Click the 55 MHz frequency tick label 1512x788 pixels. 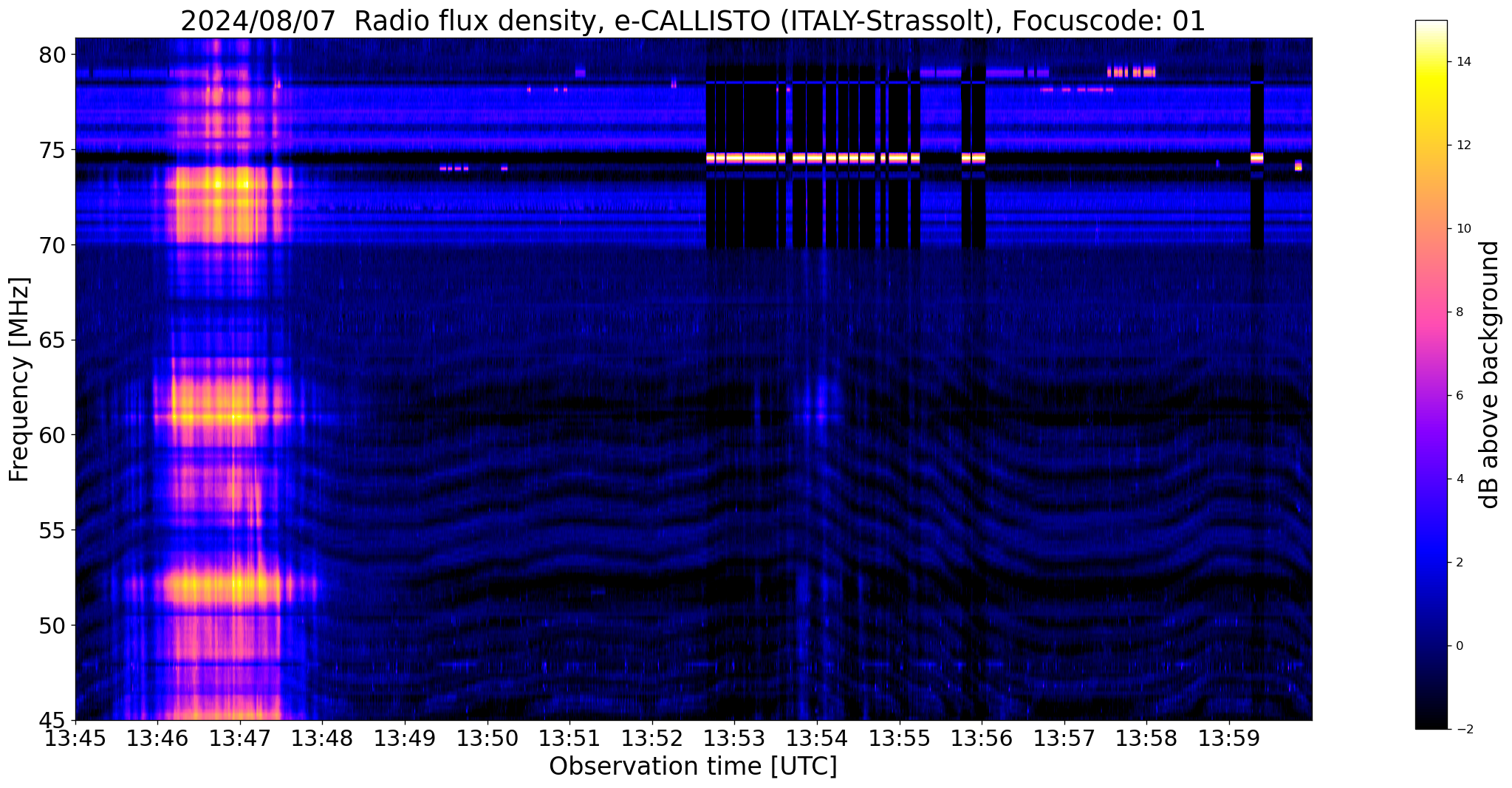pyautogui.click(x=52, y=531)
